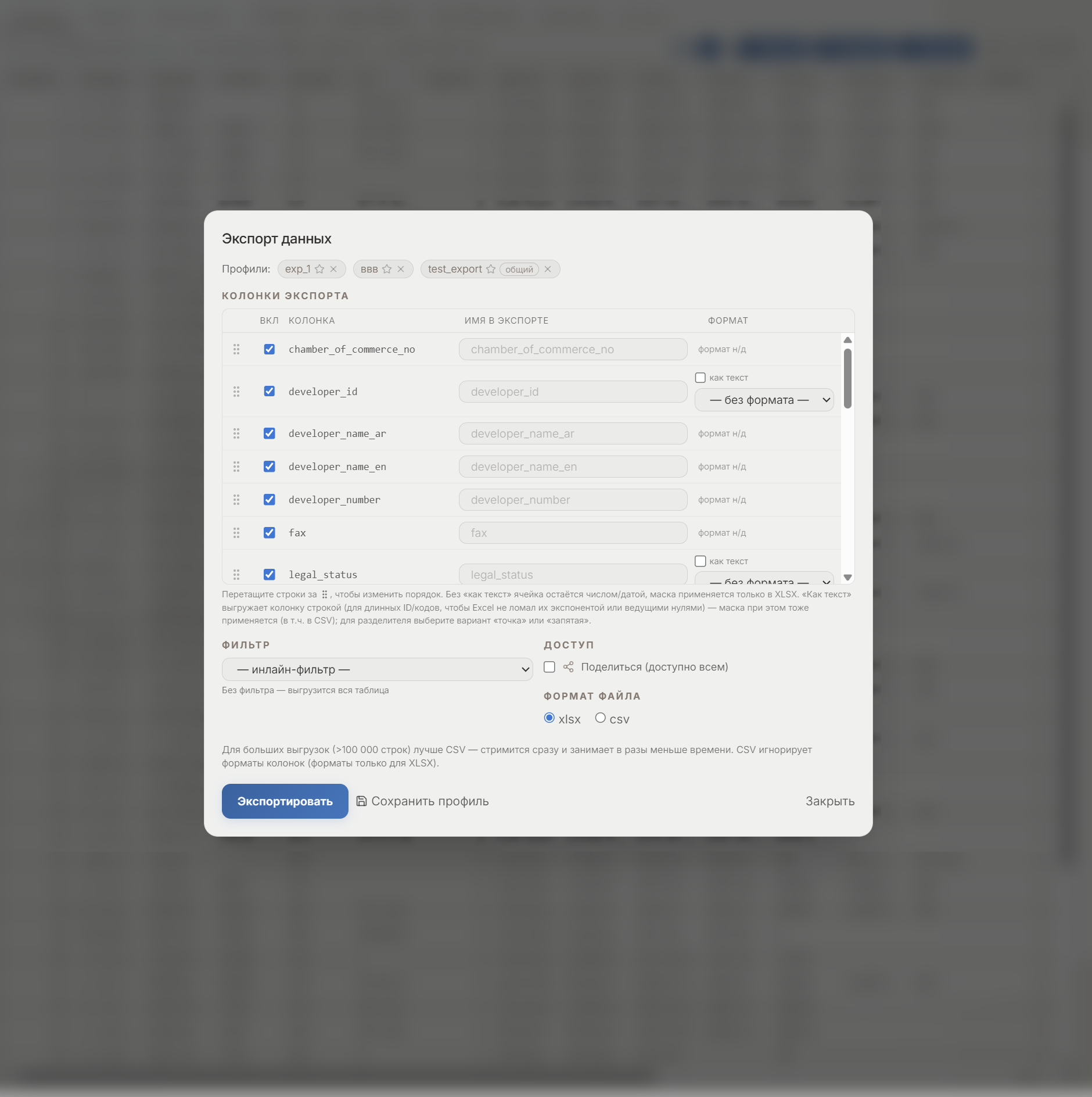Grab the drag handle for developer_name_ar

pyautogui.click(x=236, y=433)
